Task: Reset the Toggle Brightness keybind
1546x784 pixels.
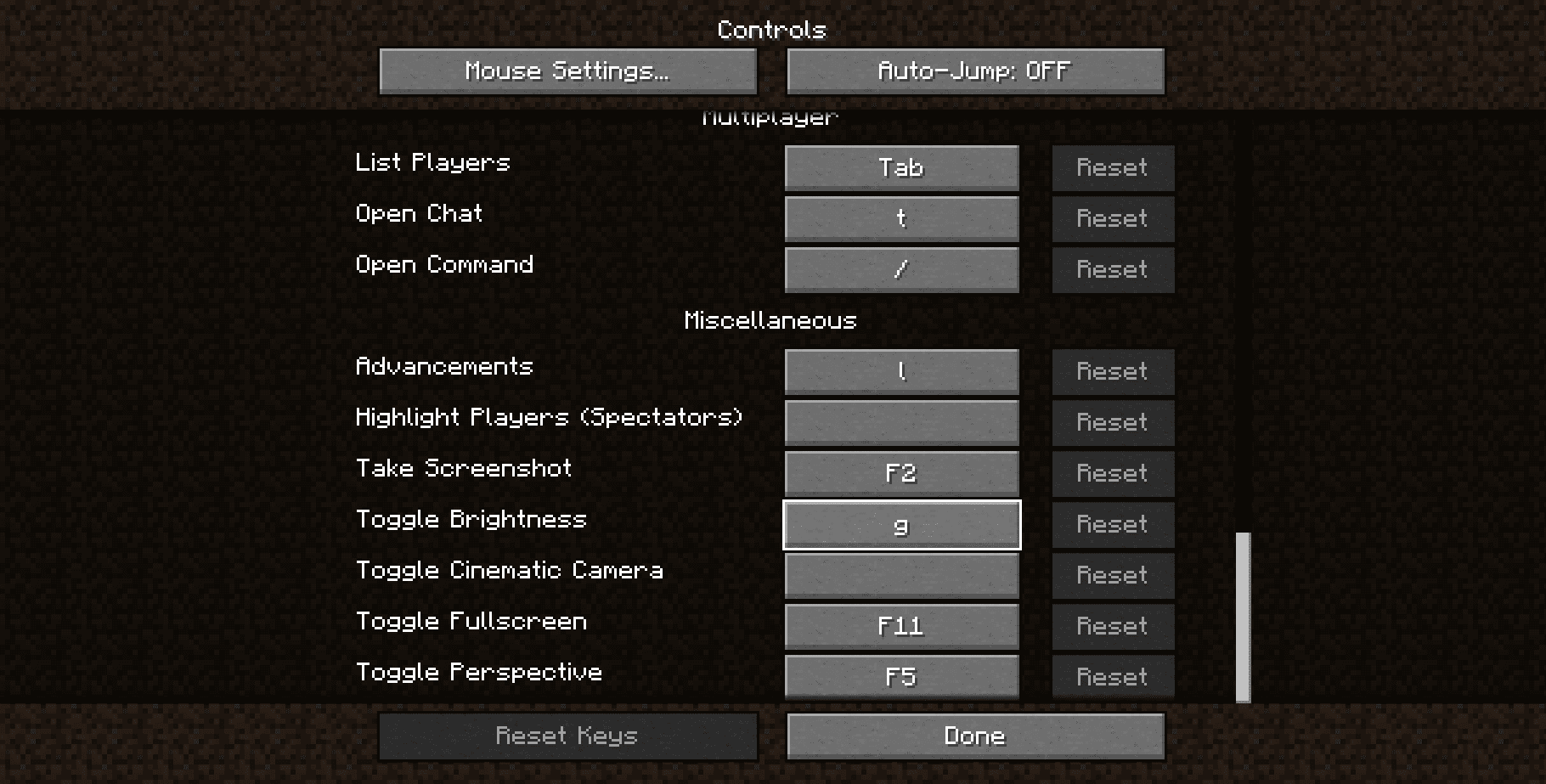Action: point(1113,525)
